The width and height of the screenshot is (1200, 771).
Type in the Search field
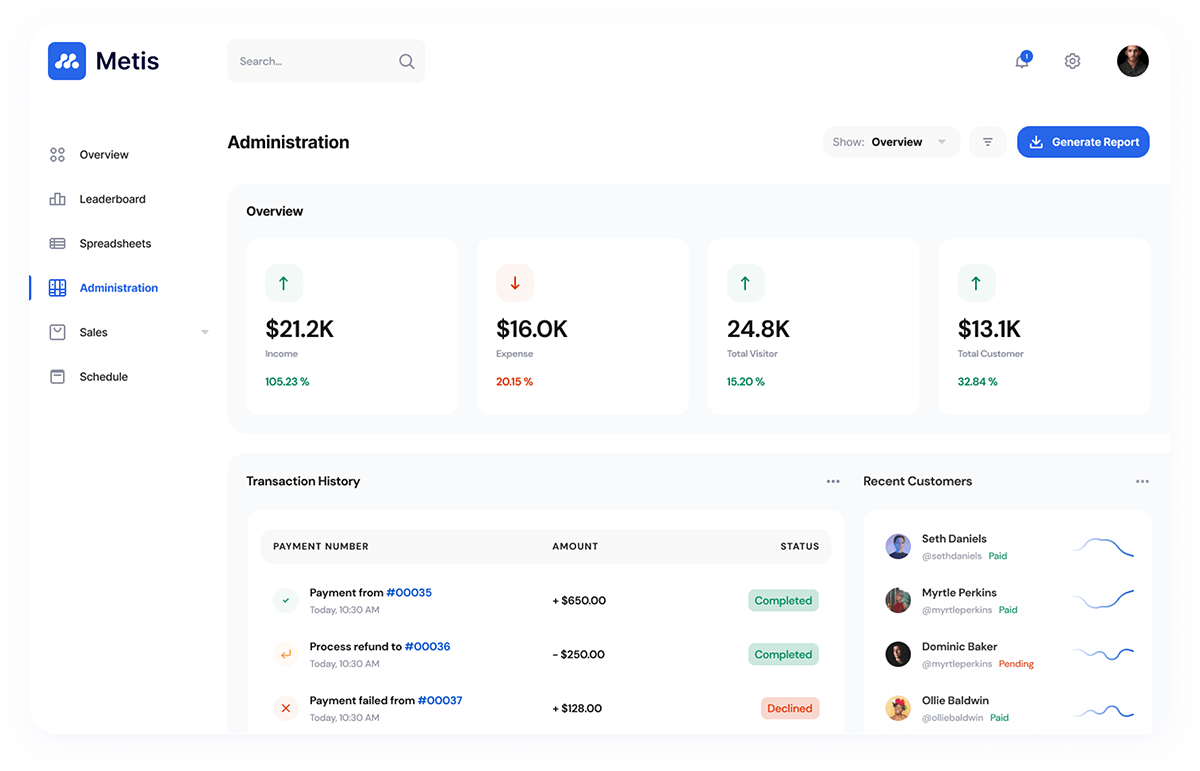[310, 61]
